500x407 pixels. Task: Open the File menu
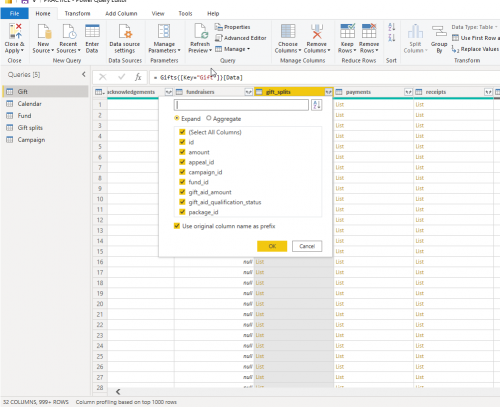point(14,13)
